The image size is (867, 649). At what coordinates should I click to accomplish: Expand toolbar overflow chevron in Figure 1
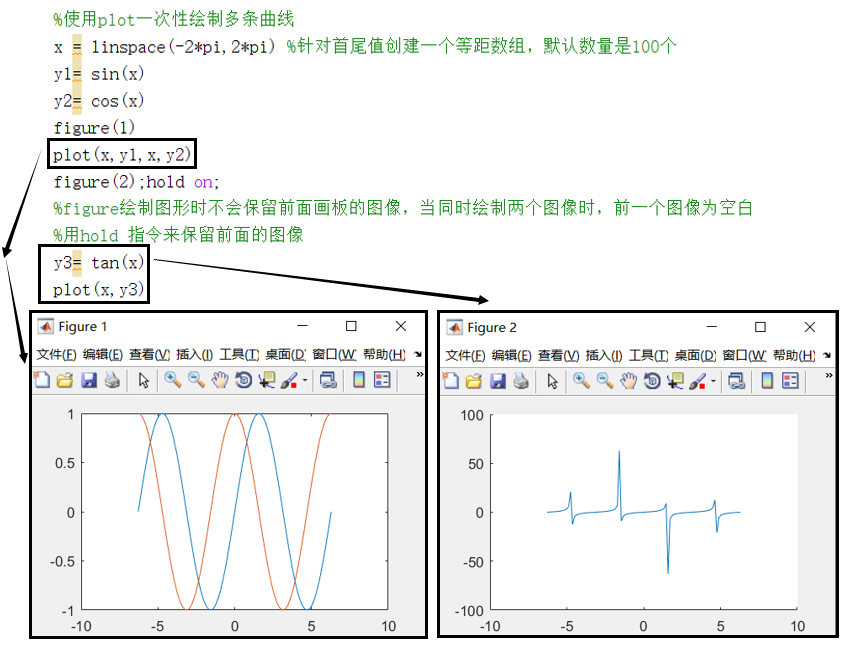pyautogui.click(x=420, y=375)
